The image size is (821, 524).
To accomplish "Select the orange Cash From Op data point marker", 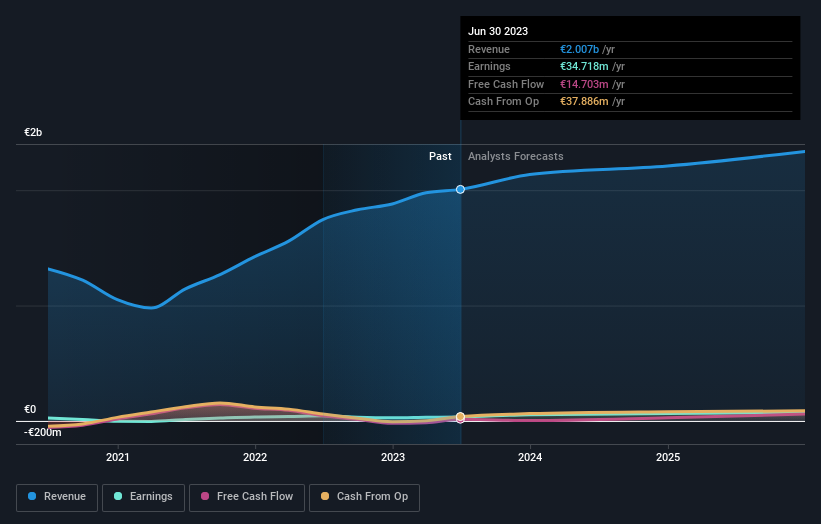I will click(x=460, y=417).
